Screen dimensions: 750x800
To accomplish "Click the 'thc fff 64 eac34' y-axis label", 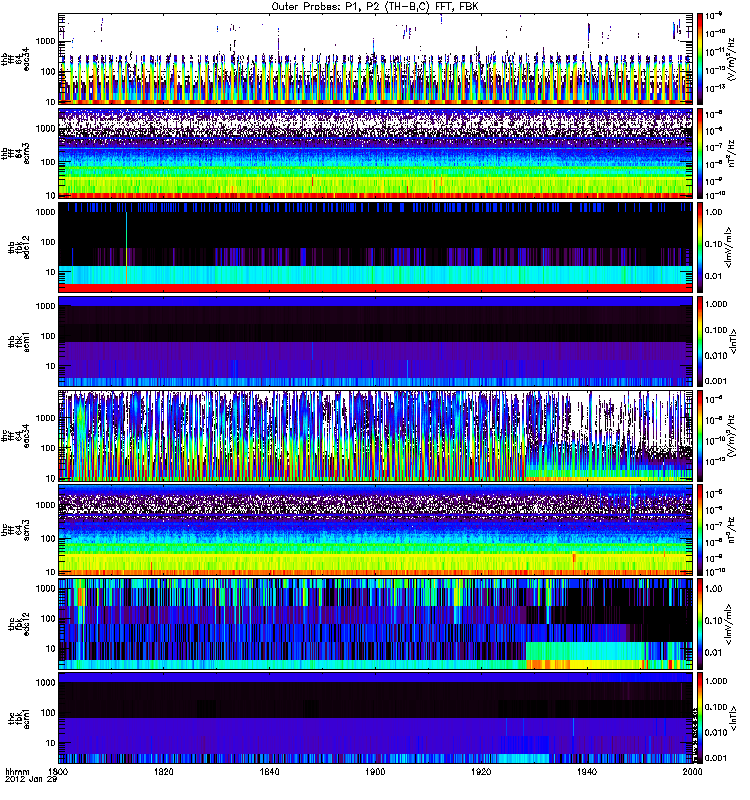I will point(15,436).
